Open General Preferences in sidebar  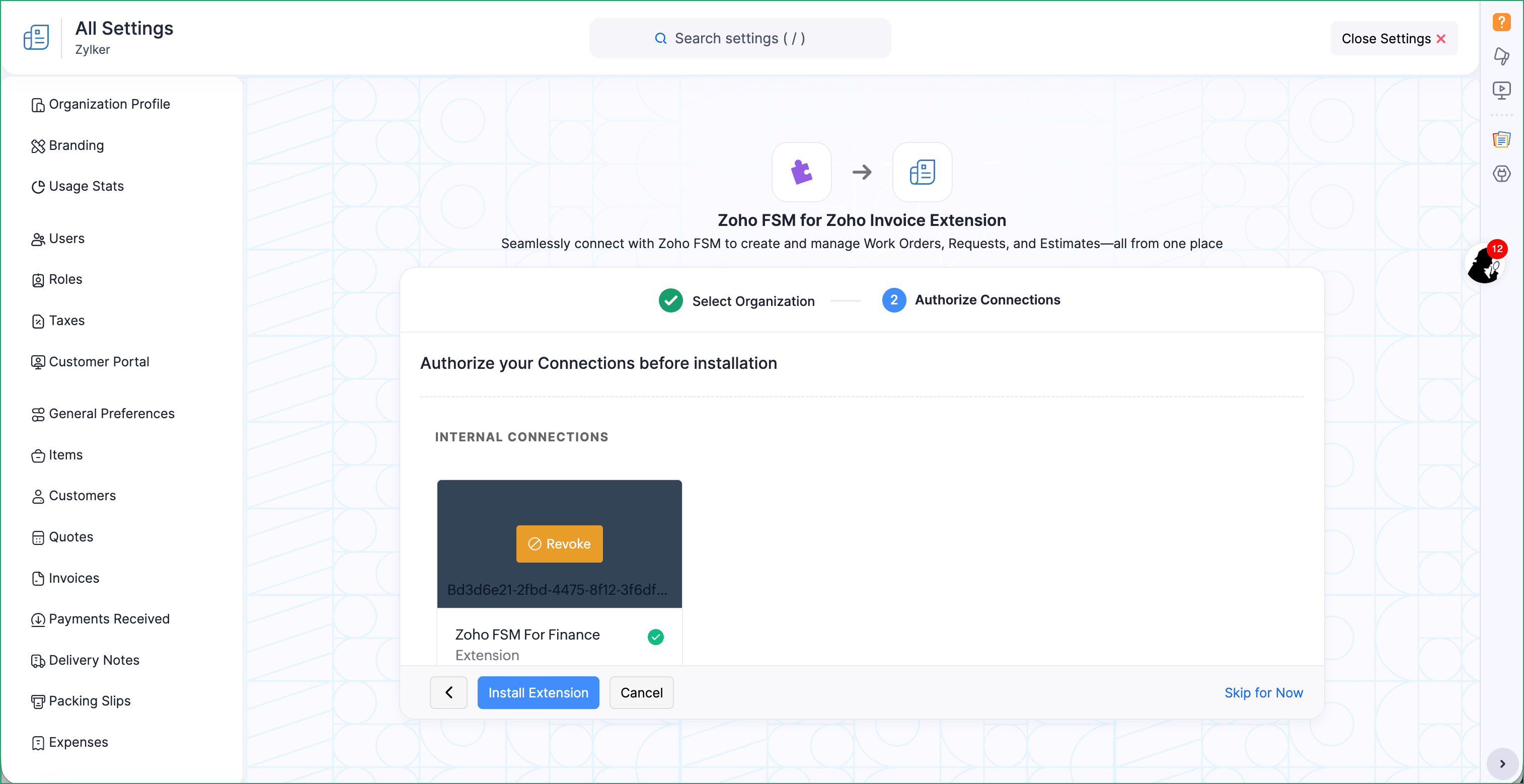tap(111, 414)
